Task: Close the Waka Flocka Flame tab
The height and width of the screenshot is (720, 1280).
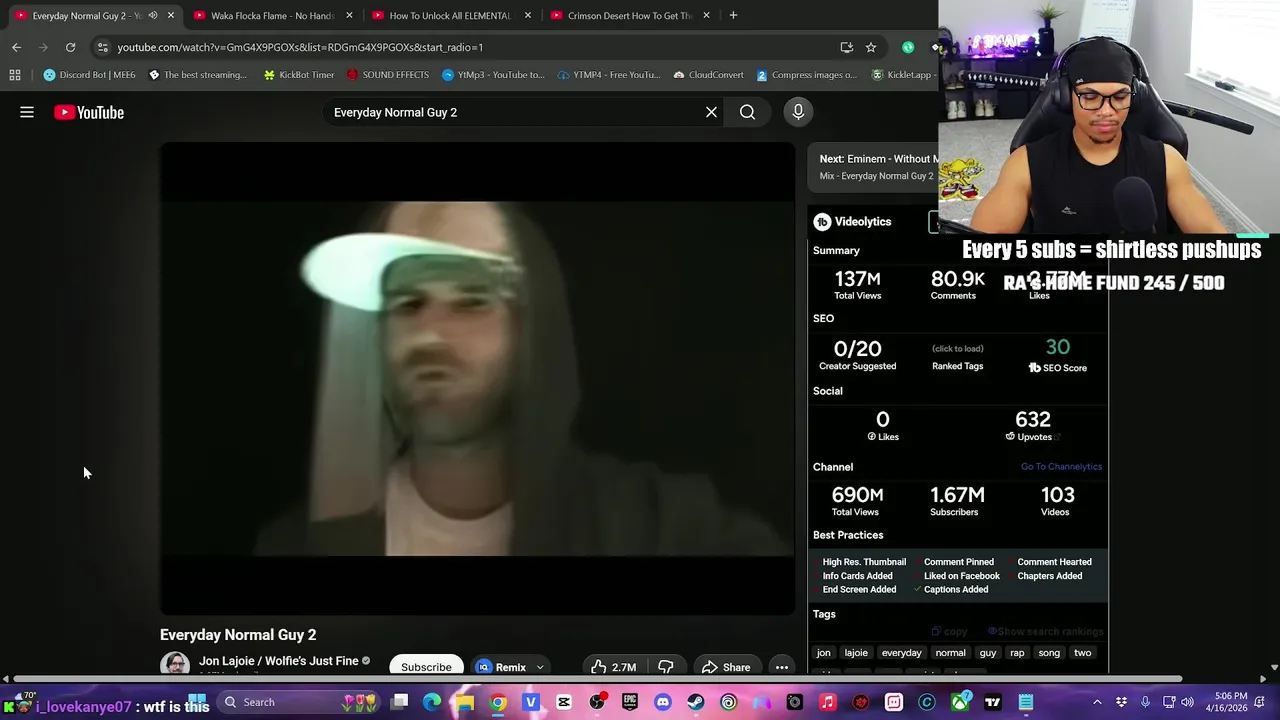Action: point(349,15)
